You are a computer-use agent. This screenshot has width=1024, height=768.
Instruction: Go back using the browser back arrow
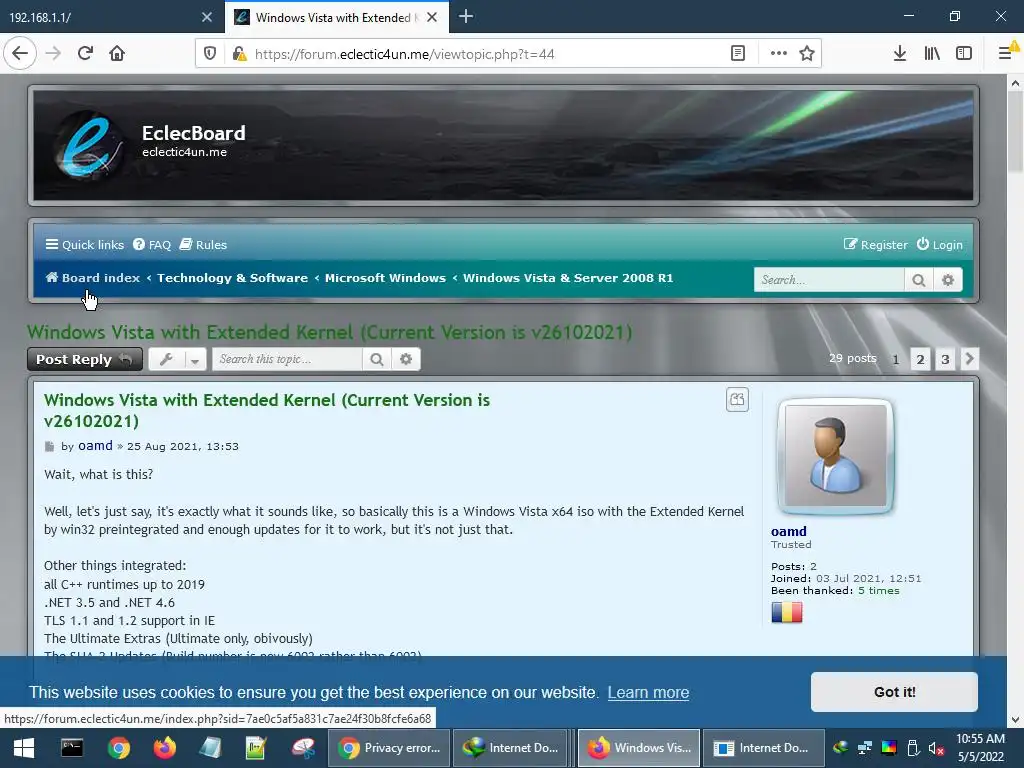[x=20, y=53]
